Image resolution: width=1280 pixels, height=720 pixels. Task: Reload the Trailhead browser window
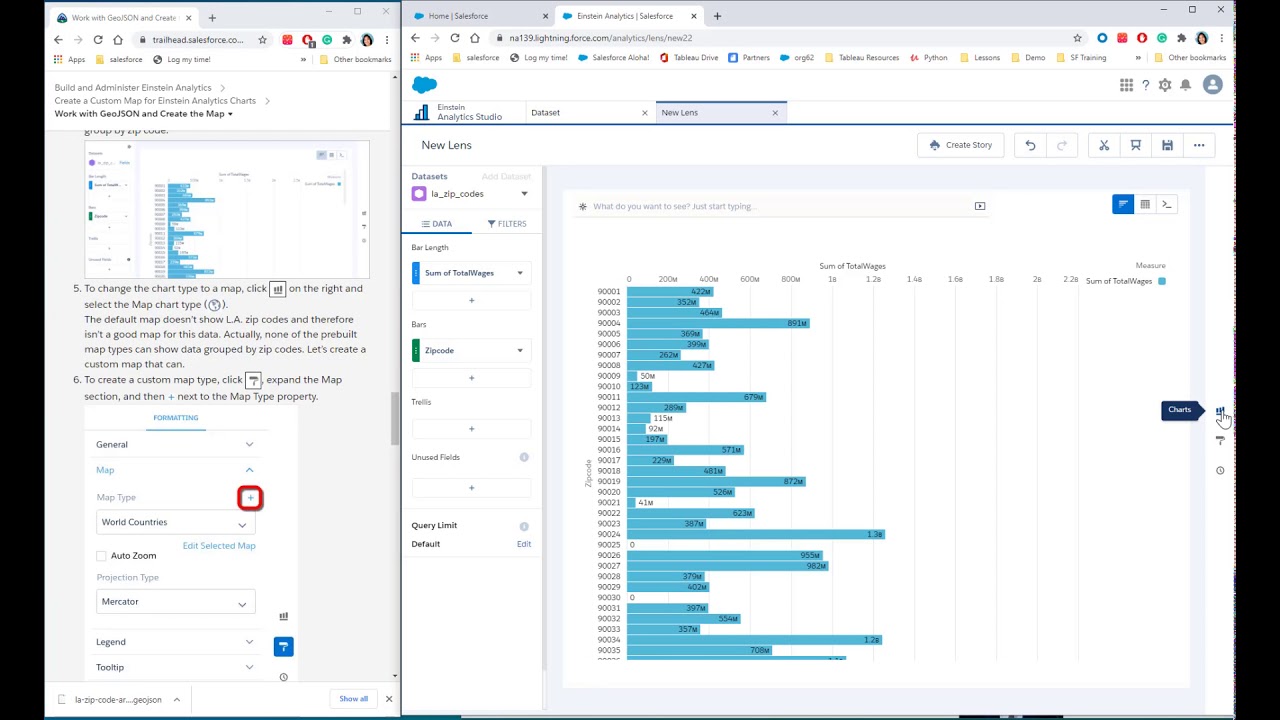(x=98, y=40)
